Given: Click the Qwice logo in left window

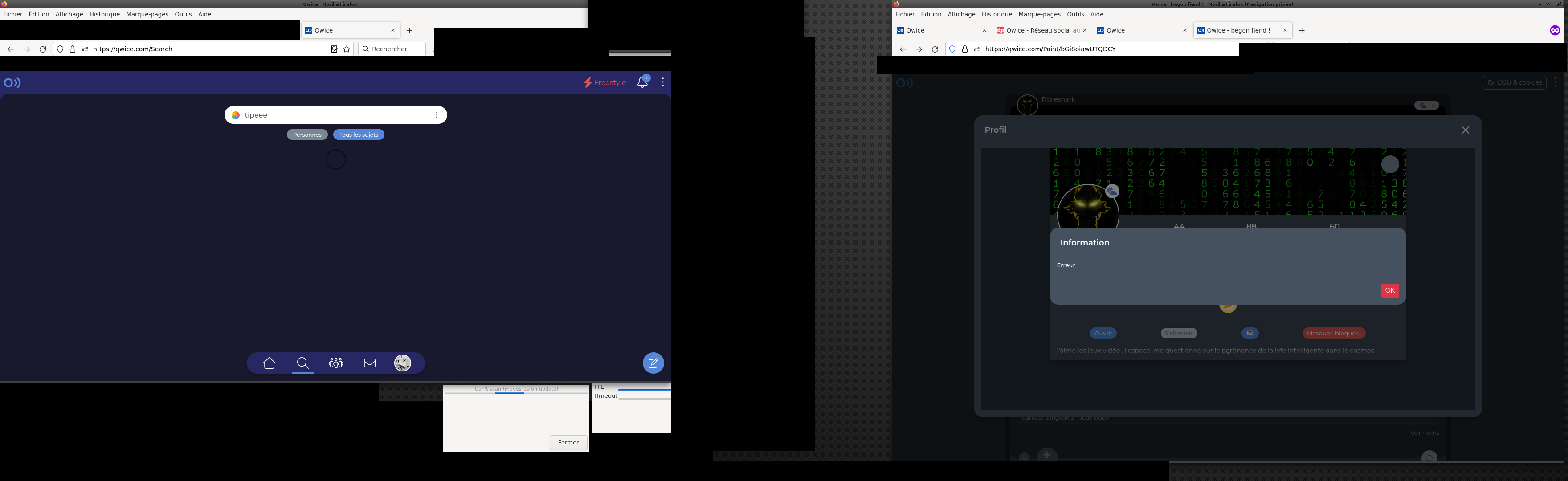Looking at the screenshot, I should coord(12,83).
